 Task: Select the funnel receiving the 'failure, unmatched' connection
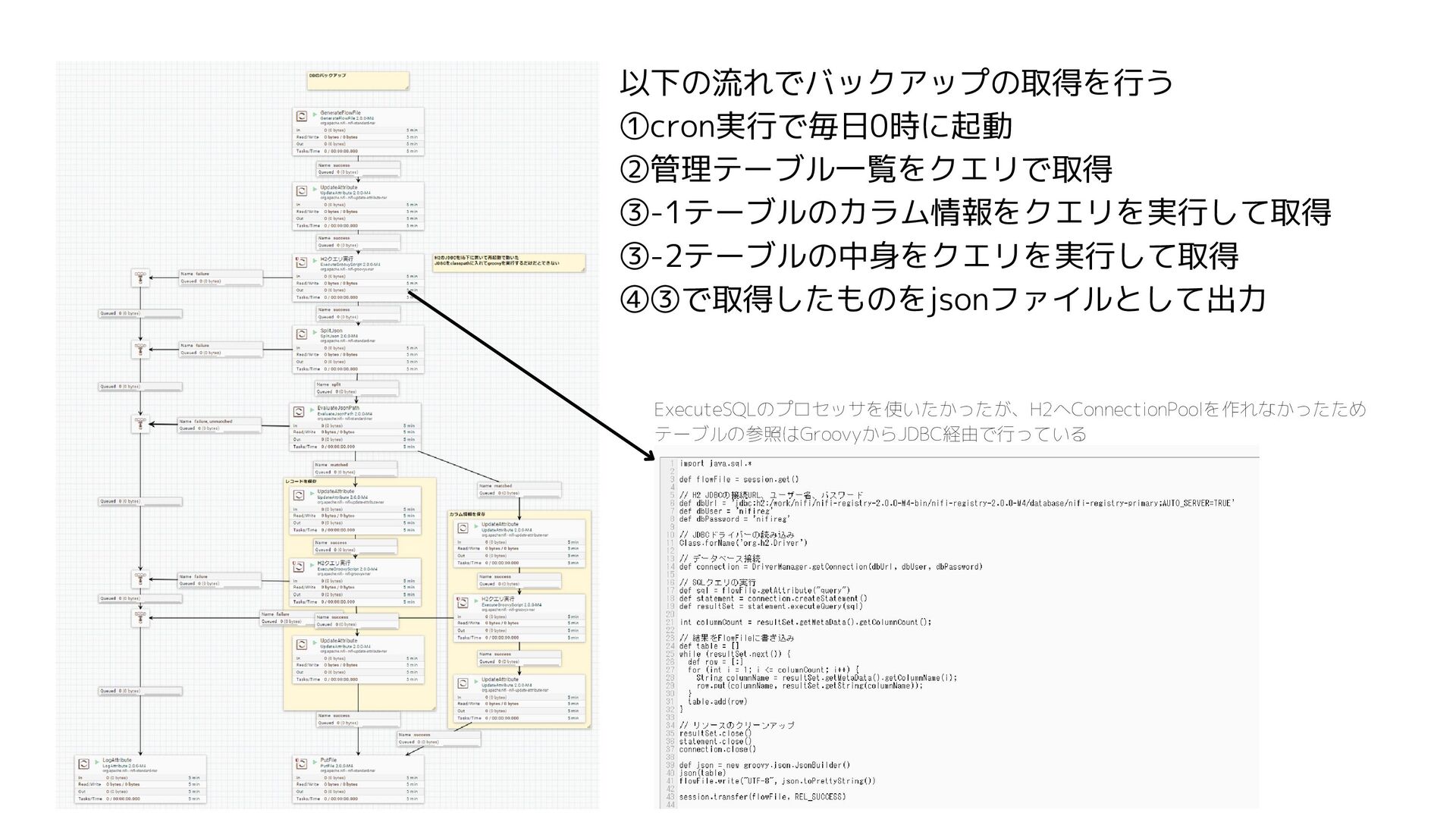(140, 424)
